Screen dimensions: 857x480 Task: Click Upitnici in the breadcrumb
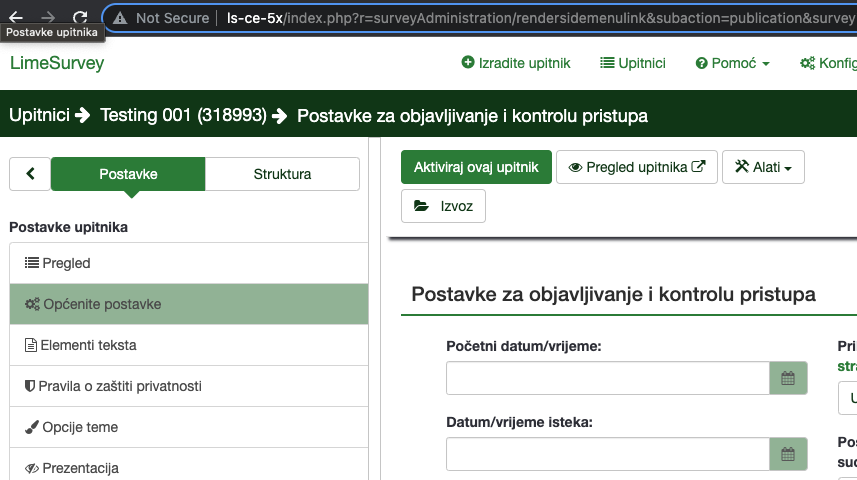coord(39,116)
